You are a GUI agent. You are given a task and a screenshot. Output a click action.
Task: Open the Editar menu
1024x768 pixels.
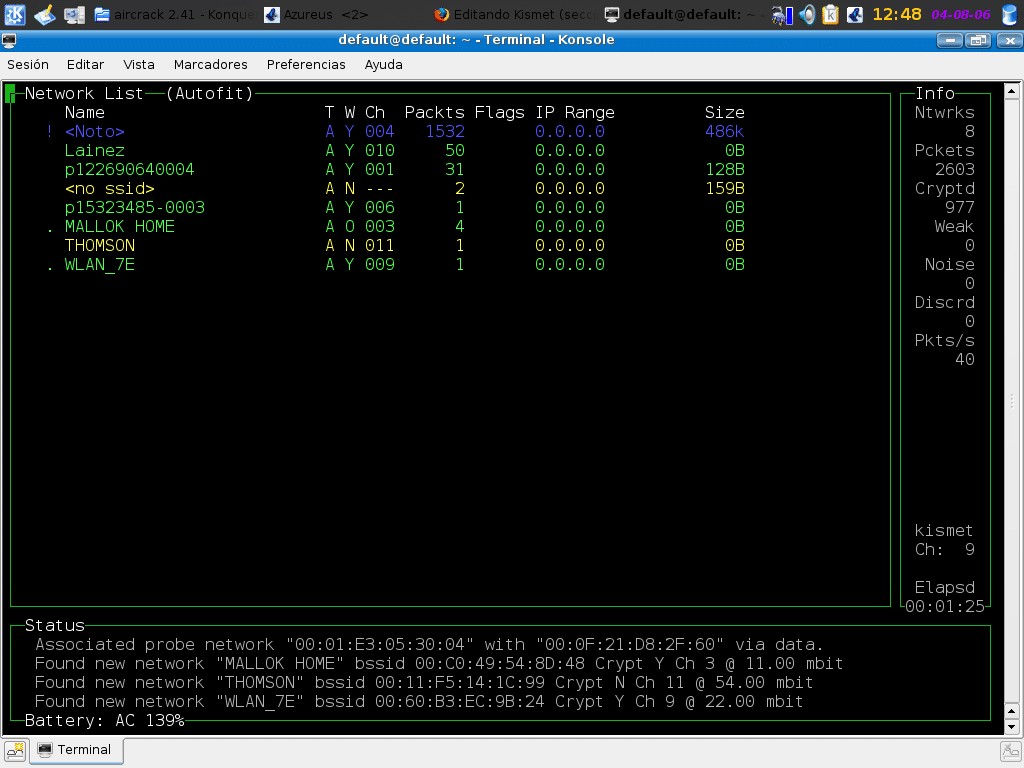(x=85, y=64)
